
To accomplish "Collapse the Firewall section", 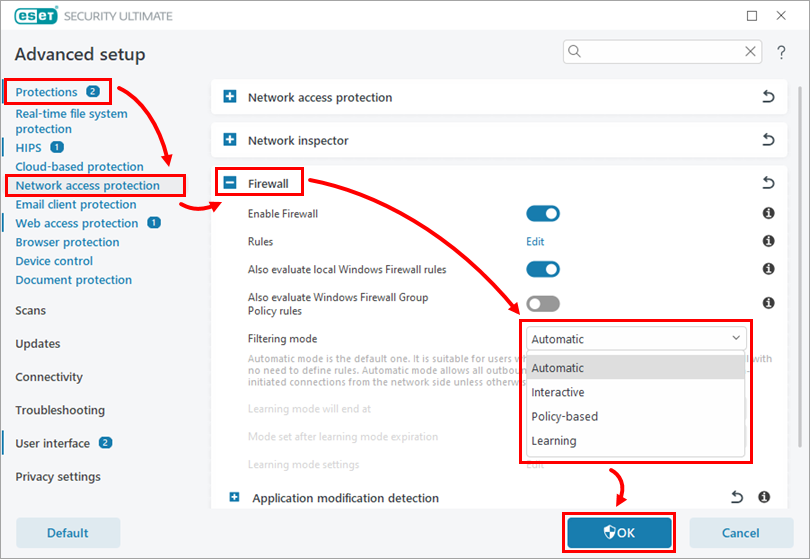I will coord(230,184).
